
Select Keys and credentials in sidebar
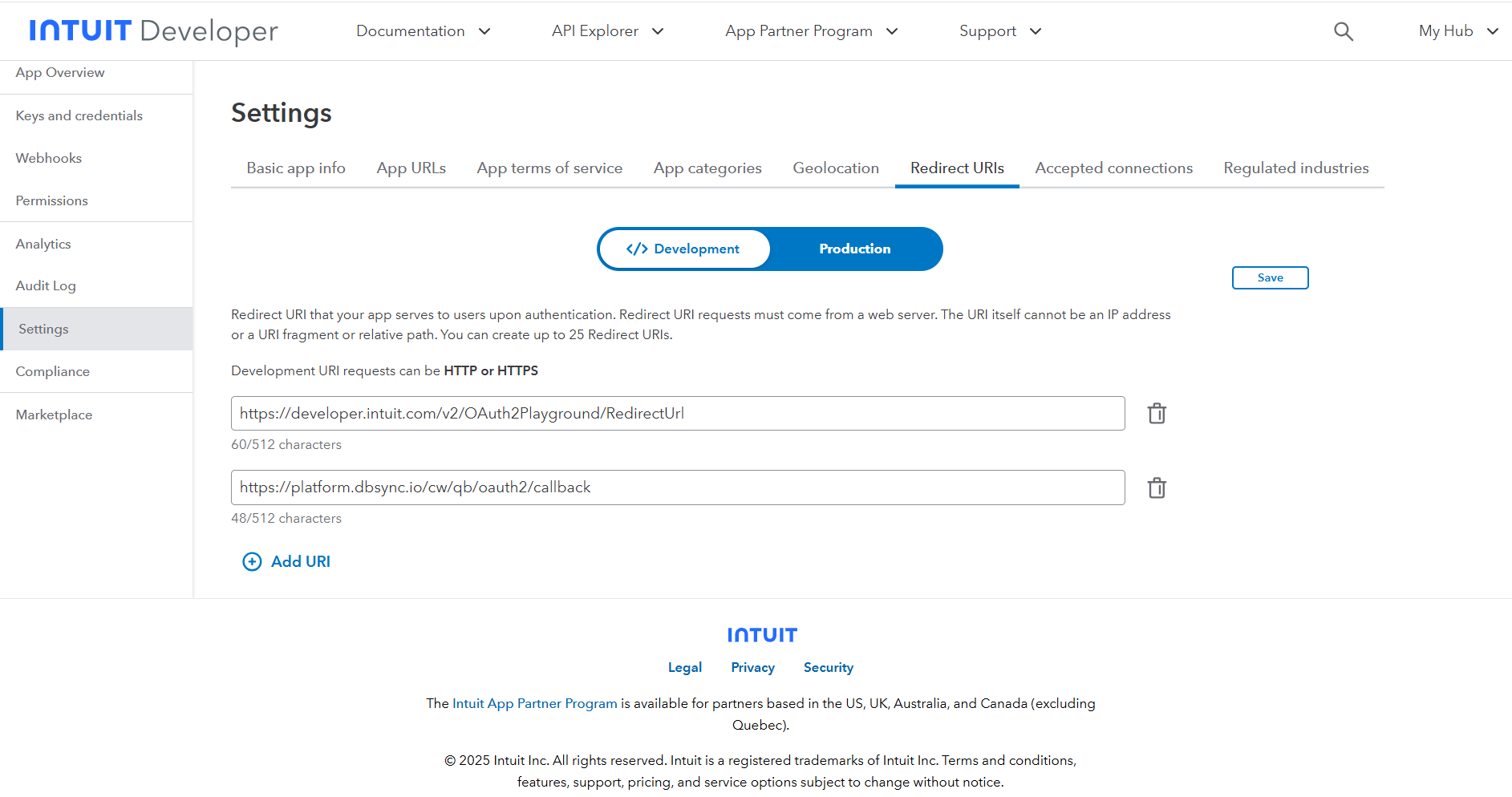click(79, 115)
